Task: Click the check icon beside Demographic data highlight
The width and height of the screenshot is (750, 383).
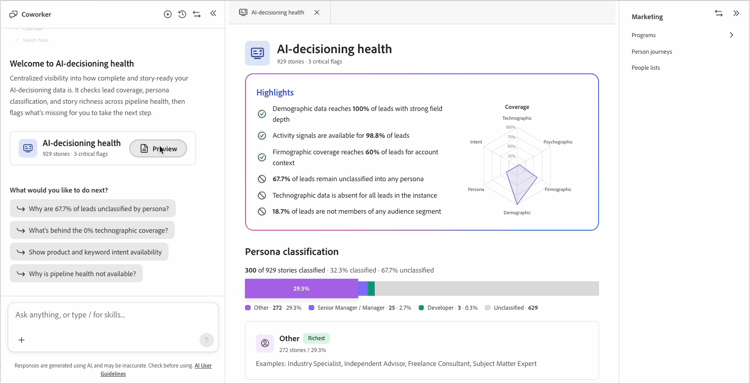Action: point(262,114)
